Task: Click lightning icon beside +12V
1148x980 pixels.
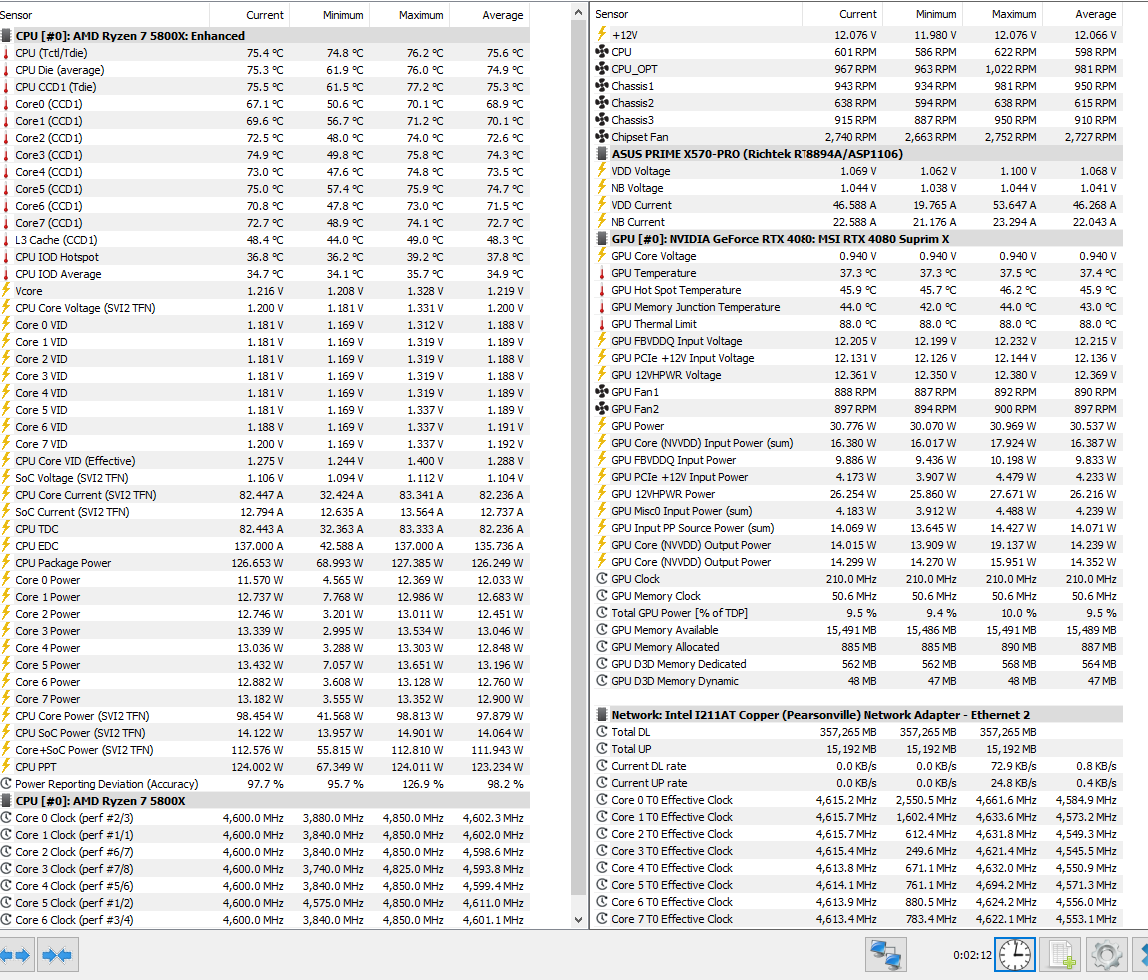Action: [602, 34]
